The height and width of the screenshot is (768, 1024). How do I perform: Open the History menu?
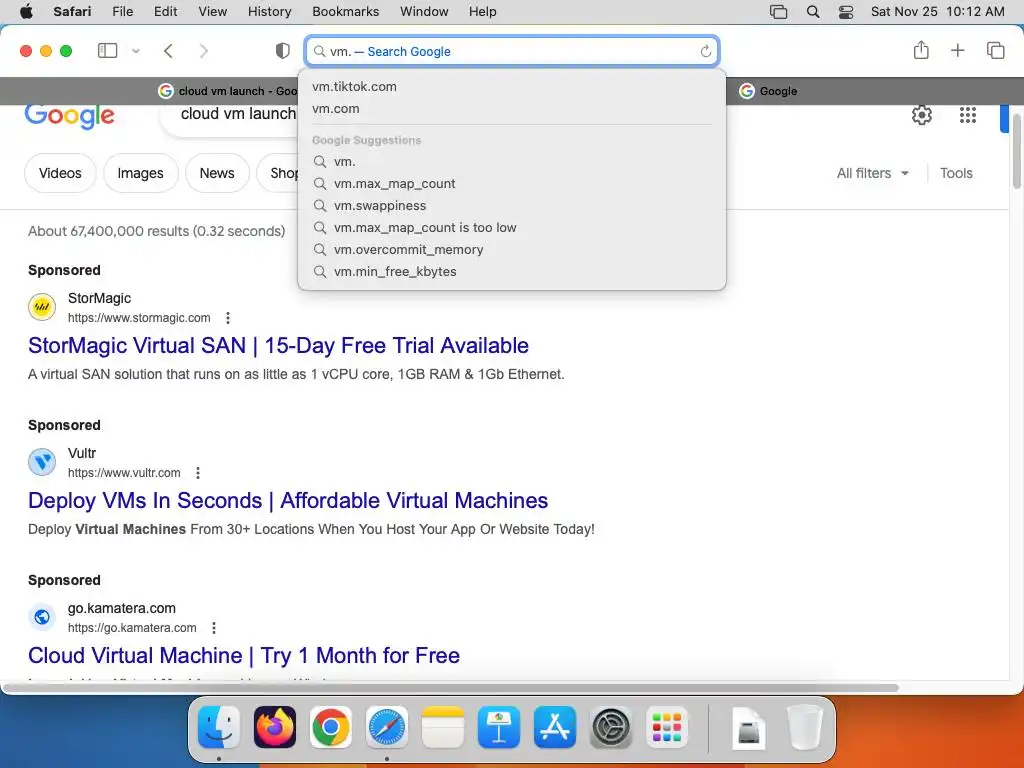pyautogui.click(x=269, y=11)
